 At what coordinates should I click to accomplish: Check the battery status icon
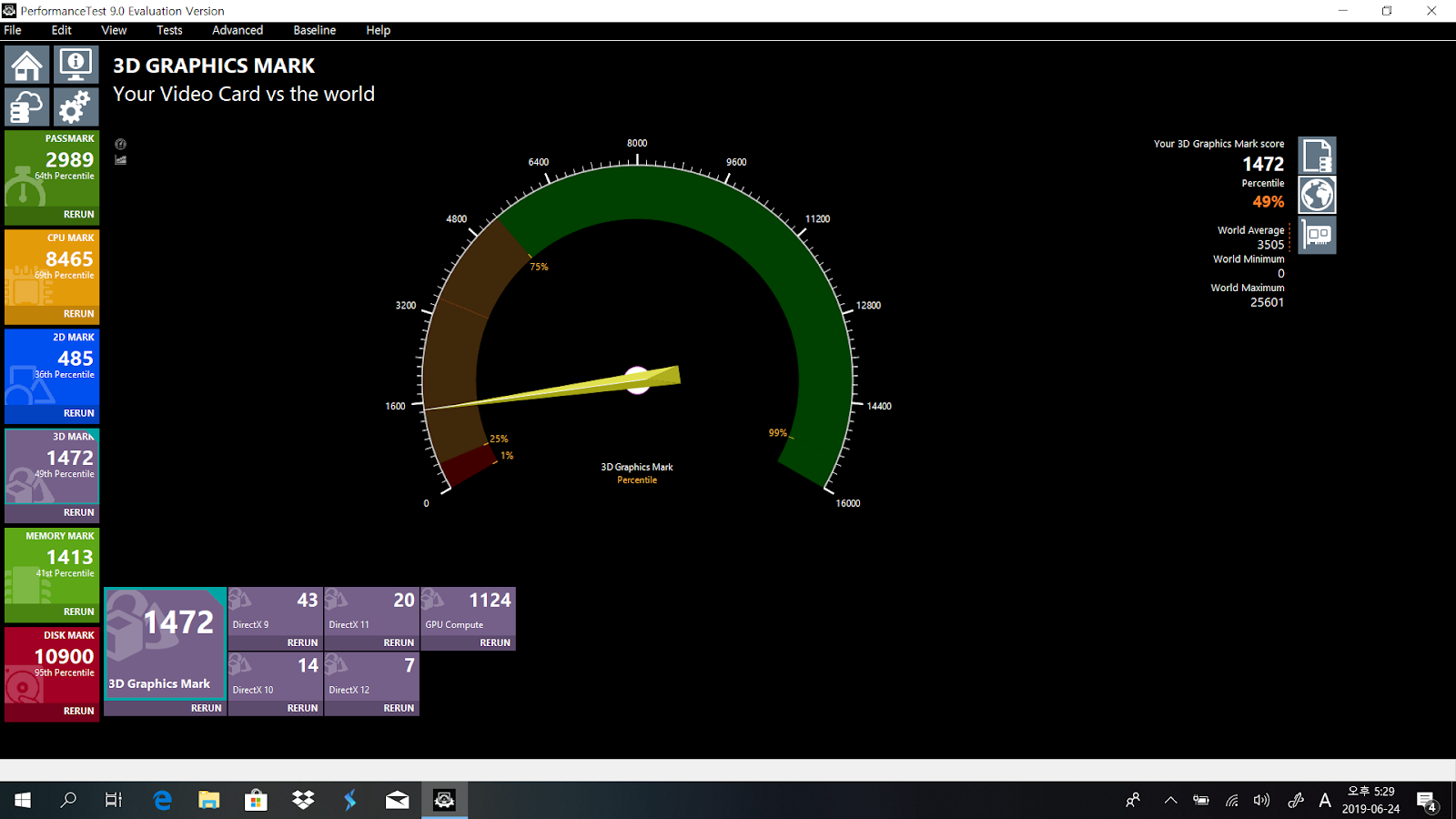[x=1201, y=801]
